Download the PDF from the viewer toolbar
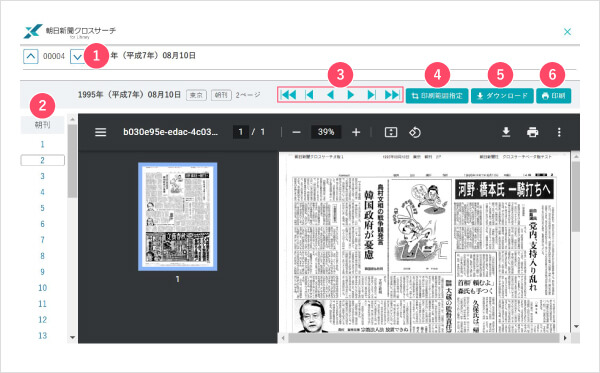The height and width of the screenshot is (373, 600). point(506,132)
